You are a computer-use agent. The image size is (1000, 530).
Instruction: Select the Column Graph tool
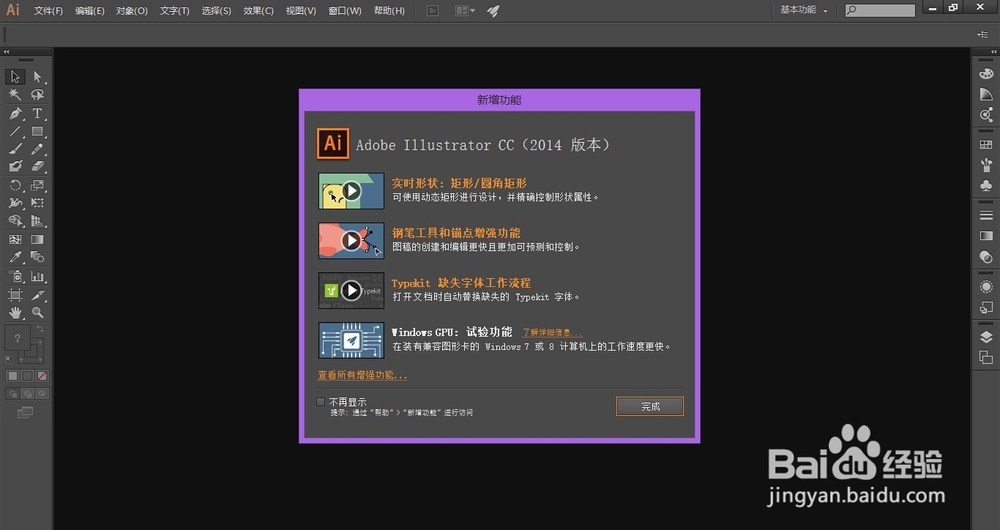[x=38, y=277]
